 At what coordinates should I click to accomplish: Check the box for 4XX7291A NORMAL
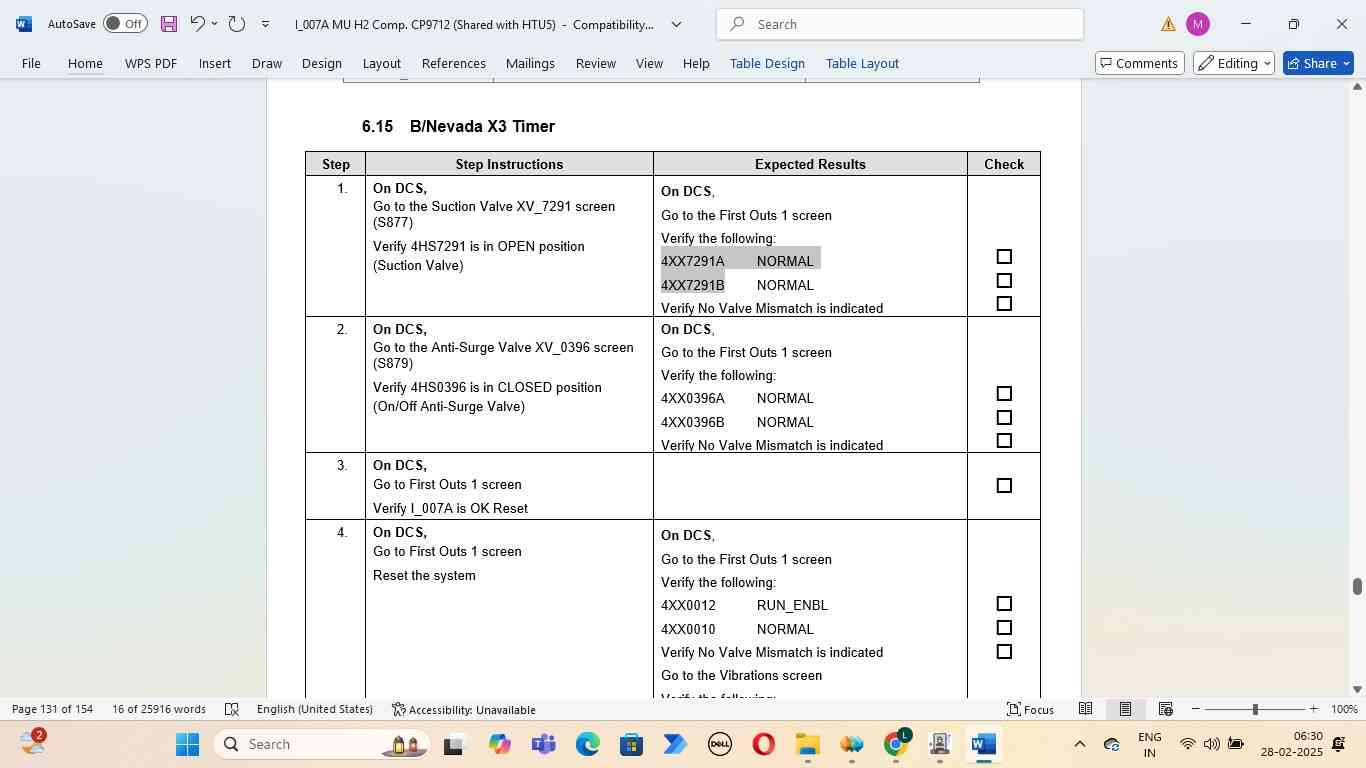(1004, 257)
